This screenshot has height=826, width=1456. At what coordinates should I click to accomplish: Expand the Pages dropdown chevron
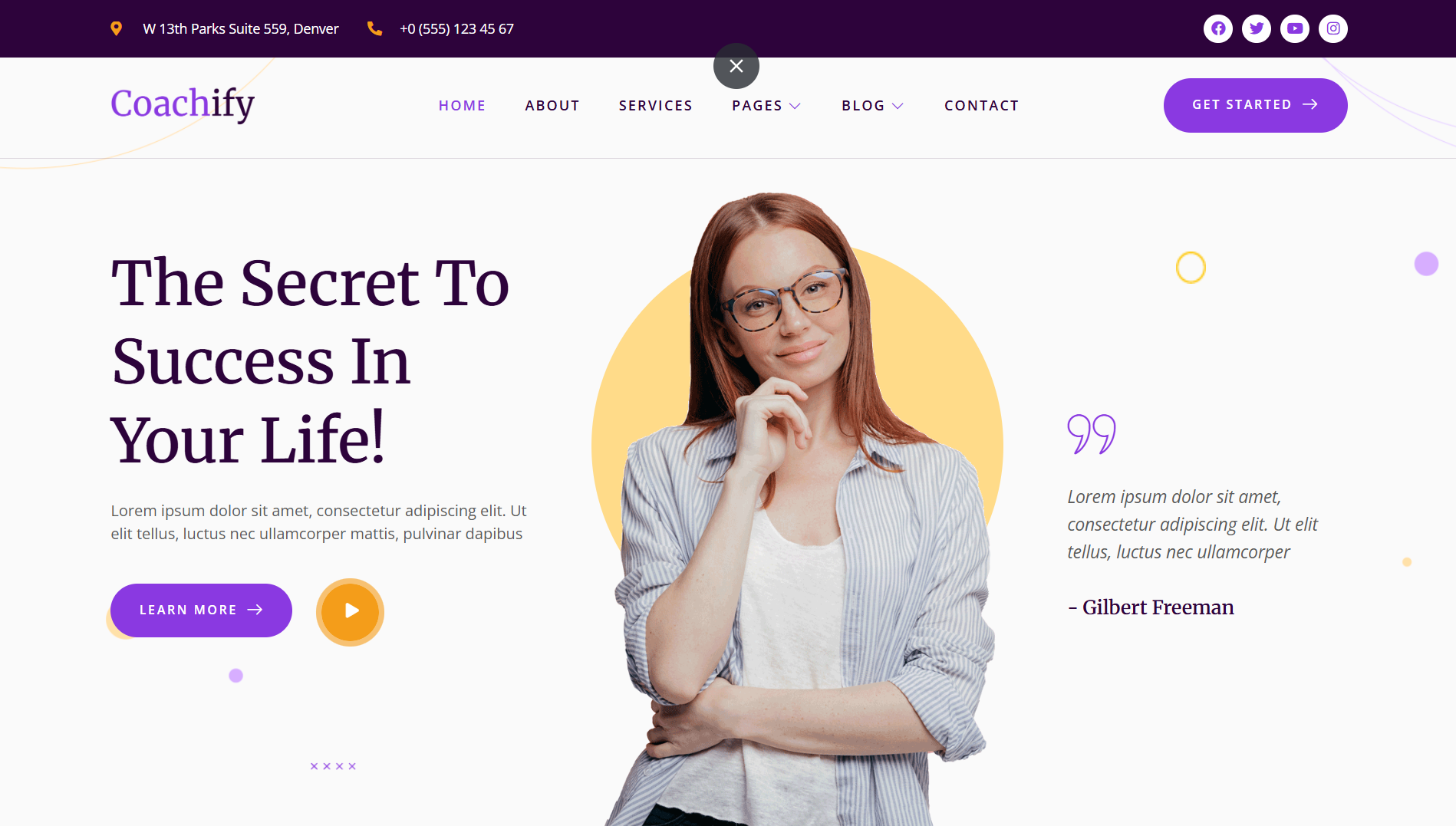795,106
